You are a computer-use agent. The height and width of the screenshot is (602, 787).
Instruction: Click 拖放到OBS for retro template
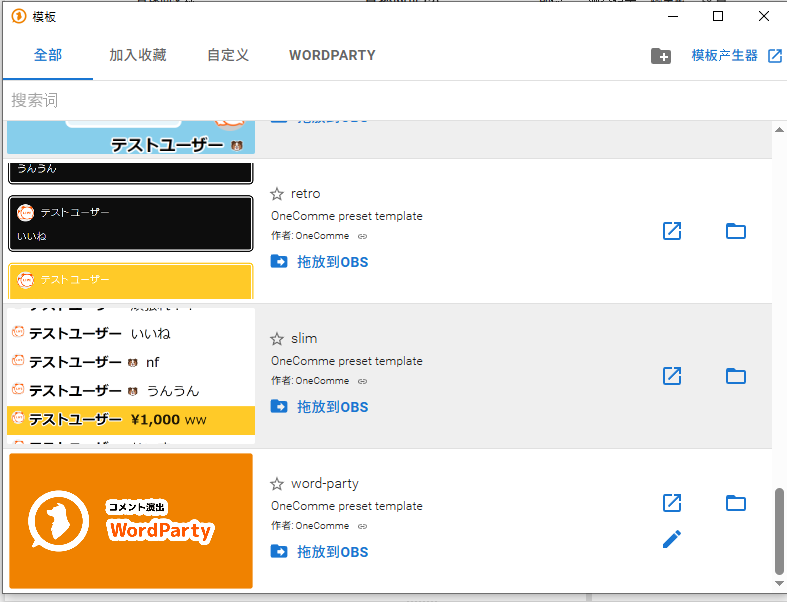point(332,262)
